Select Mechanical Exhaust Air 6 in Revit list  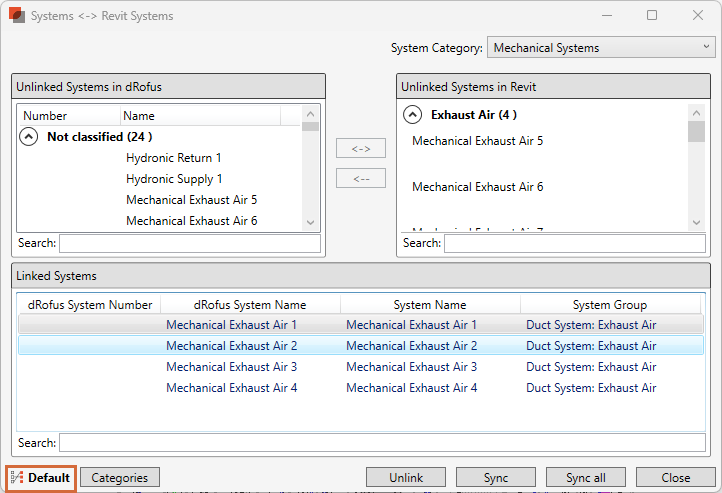coord(478,187)
